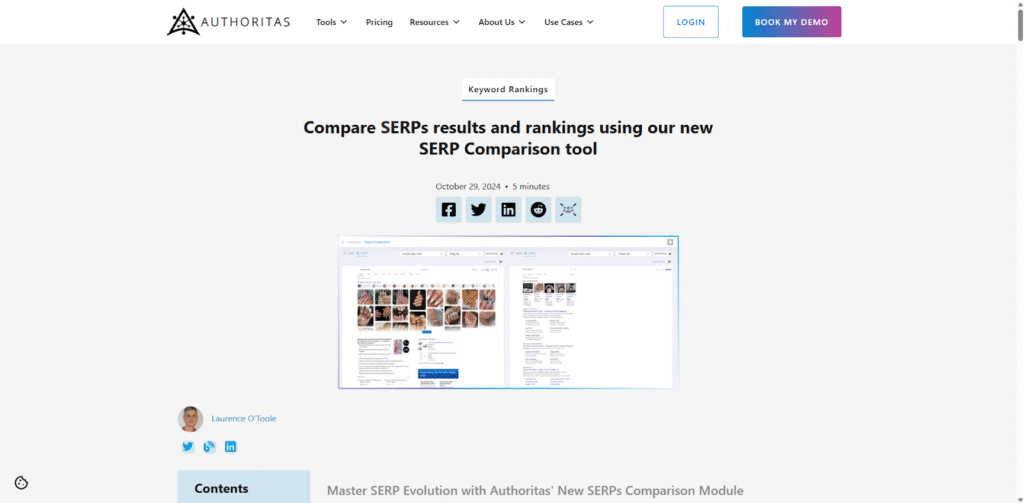The height and width of the screenshot is (503, 1024).
Task: Open the SERP comparison screenshot image
Action: (x=508, y=312)
